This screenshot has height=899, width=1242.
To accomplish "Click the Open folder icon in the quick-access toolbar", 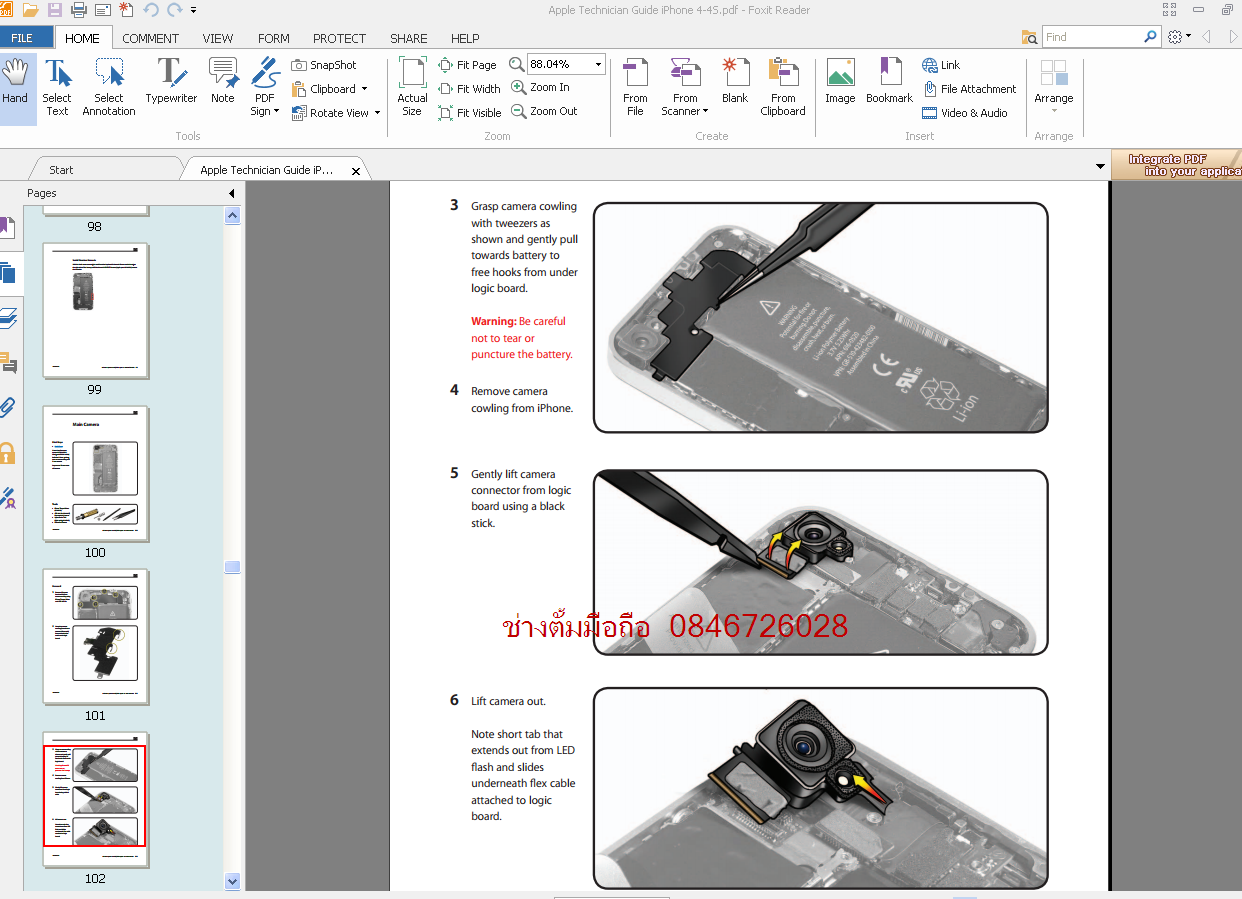I will tap(31, 10).
